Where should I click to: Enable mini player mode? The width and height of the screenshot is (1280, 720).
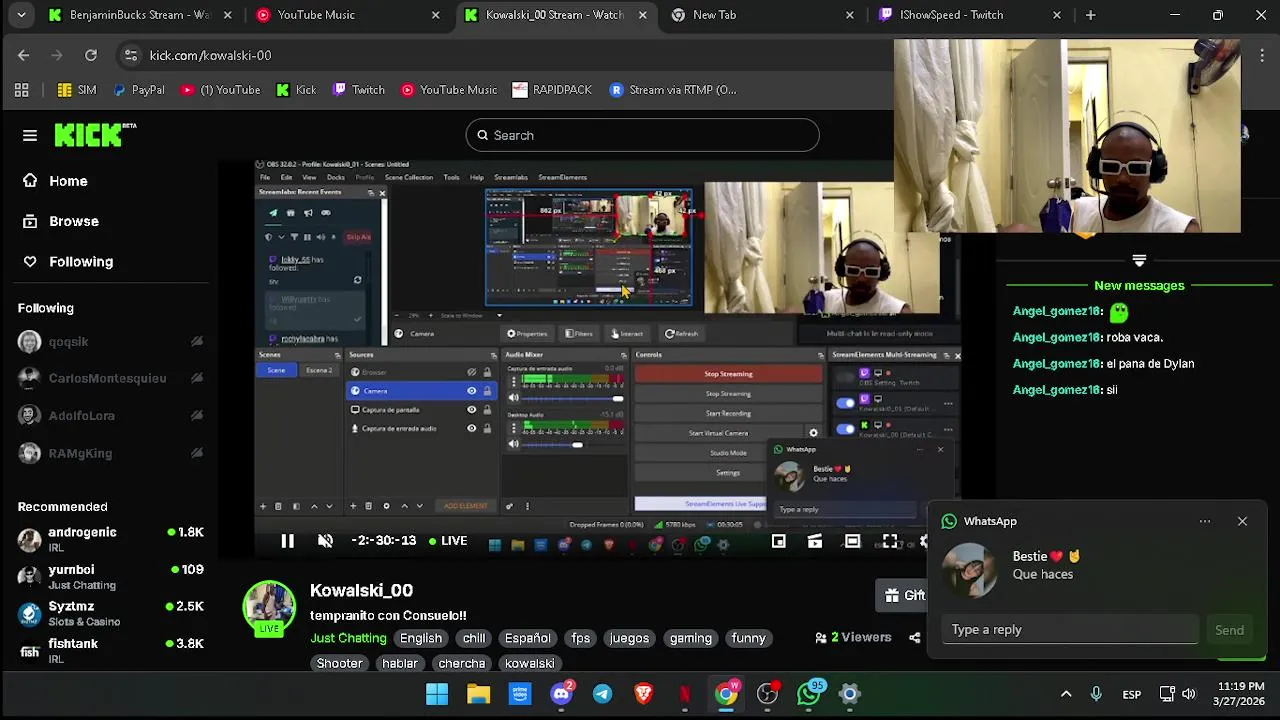(778, 541)
